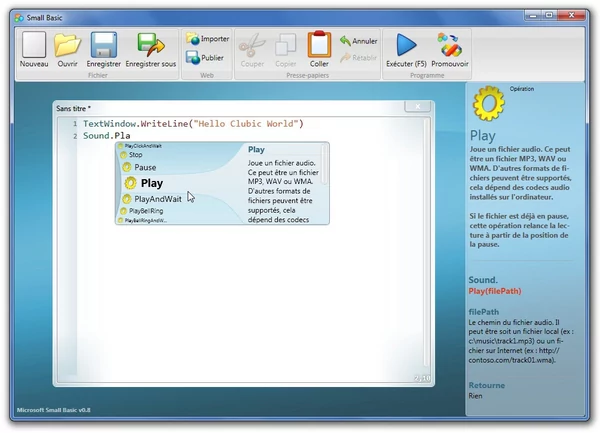Create a new program with Nouveau
The width and height of the screenshot is (600, 433).
point(34,50)
